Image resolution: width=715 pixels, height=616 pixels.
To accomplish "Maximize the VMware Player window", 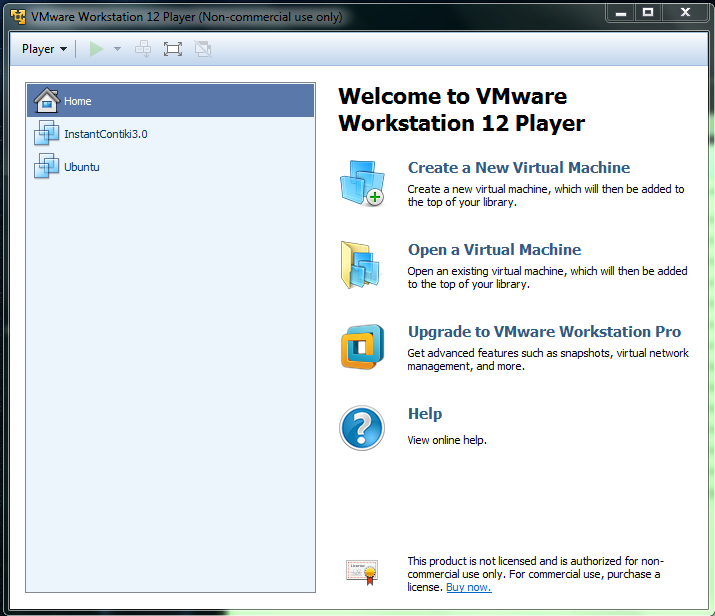I will (648, 13).
